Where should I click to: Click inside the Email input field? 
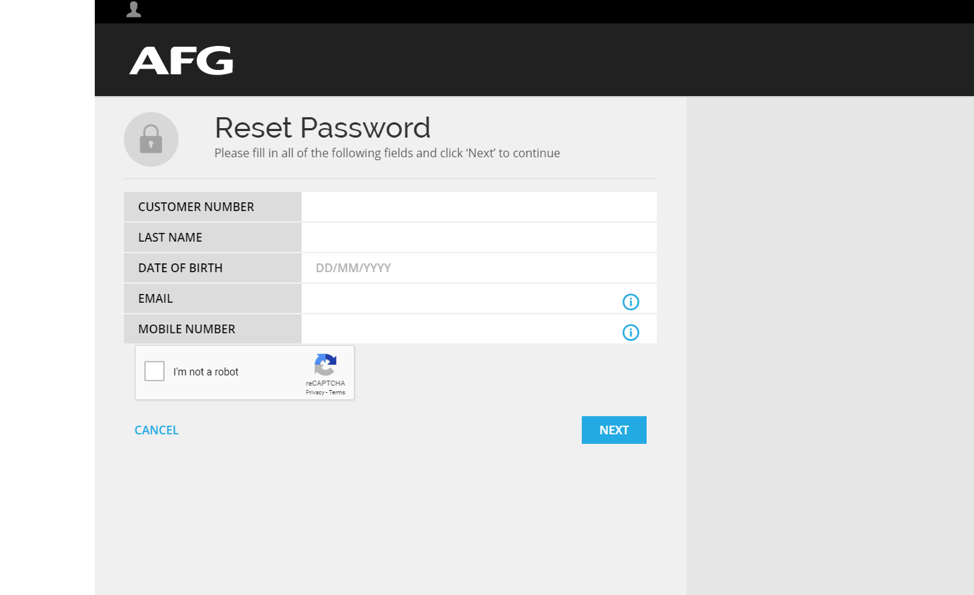460,299
